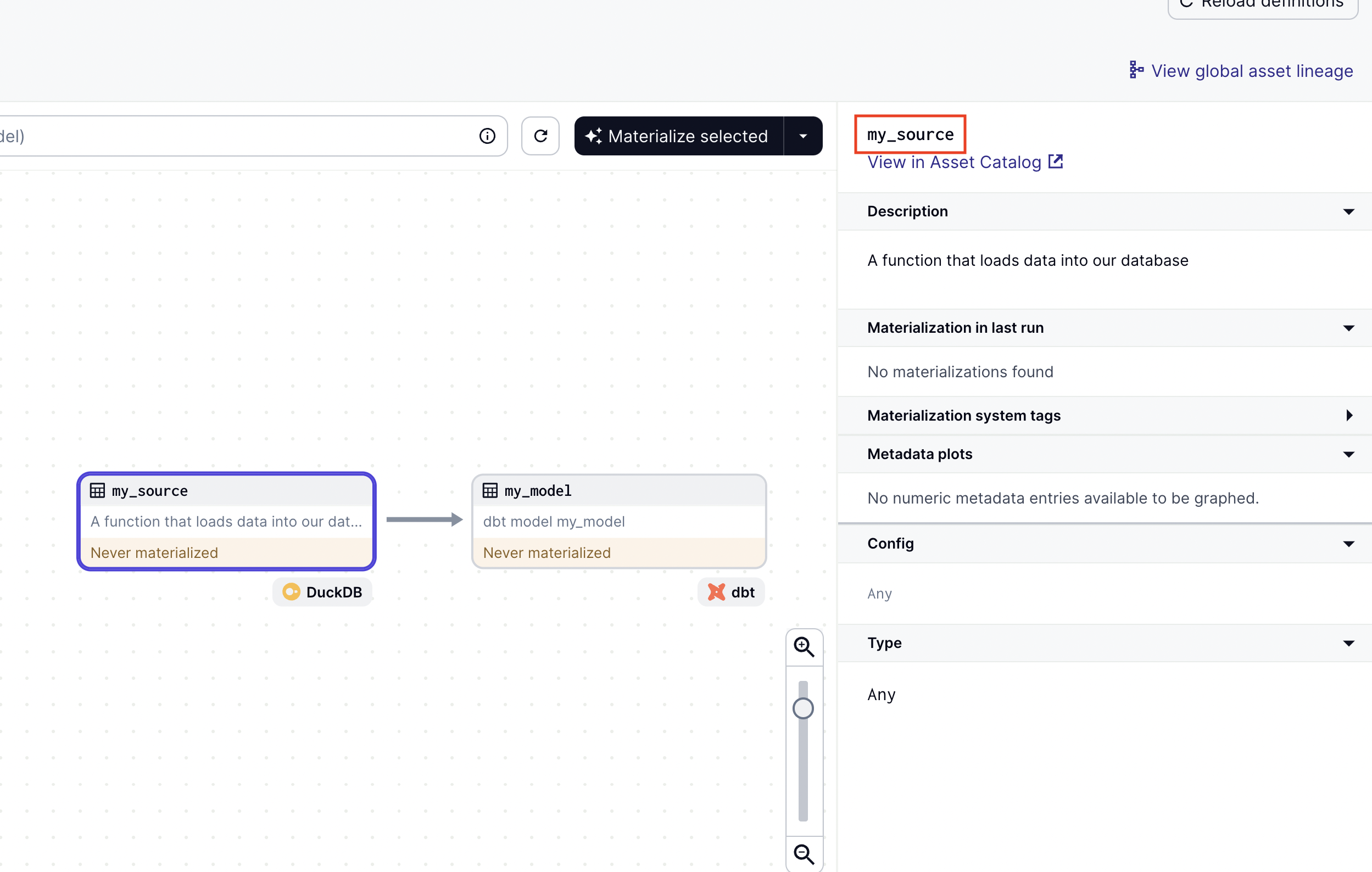Collapse Materialization in last run section
The image size is (1372, 872).
(1348, 327)
